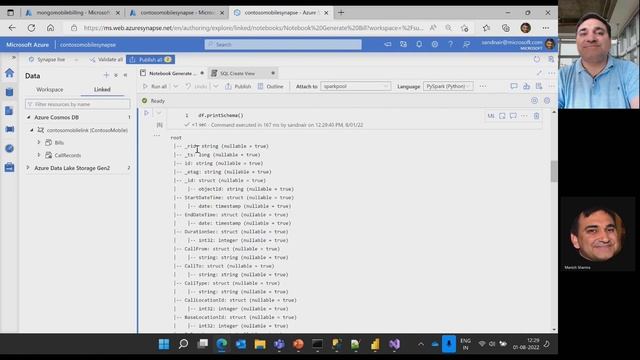Open the notebook toolbar overflow ellipsis

point(483,87)
